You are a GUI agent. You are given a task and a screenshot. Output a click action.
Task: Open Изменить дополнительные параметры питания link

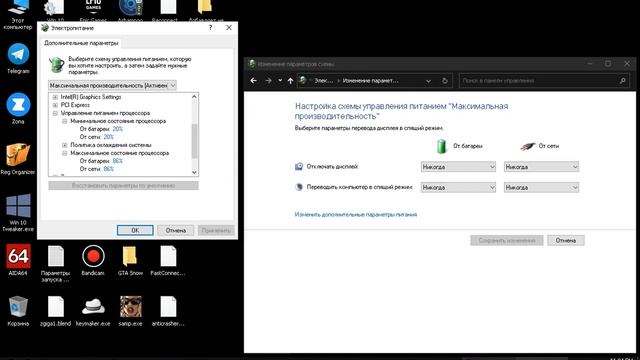click(356, 214)
